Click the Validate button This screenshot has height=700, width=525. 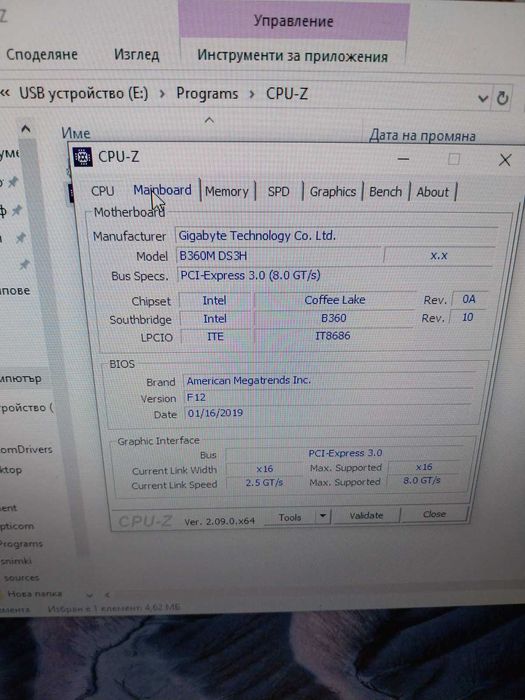[x=366, y=516]
